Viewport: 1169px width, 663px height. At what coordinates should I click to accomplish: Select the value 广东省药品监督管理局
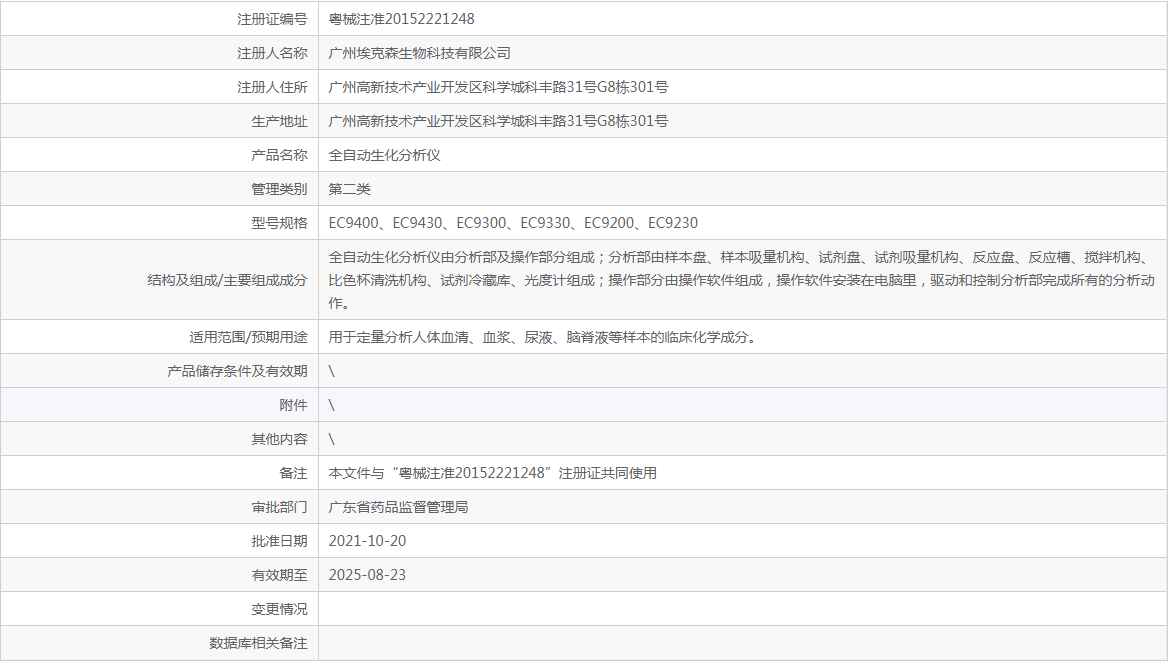[x=398, y=507]
